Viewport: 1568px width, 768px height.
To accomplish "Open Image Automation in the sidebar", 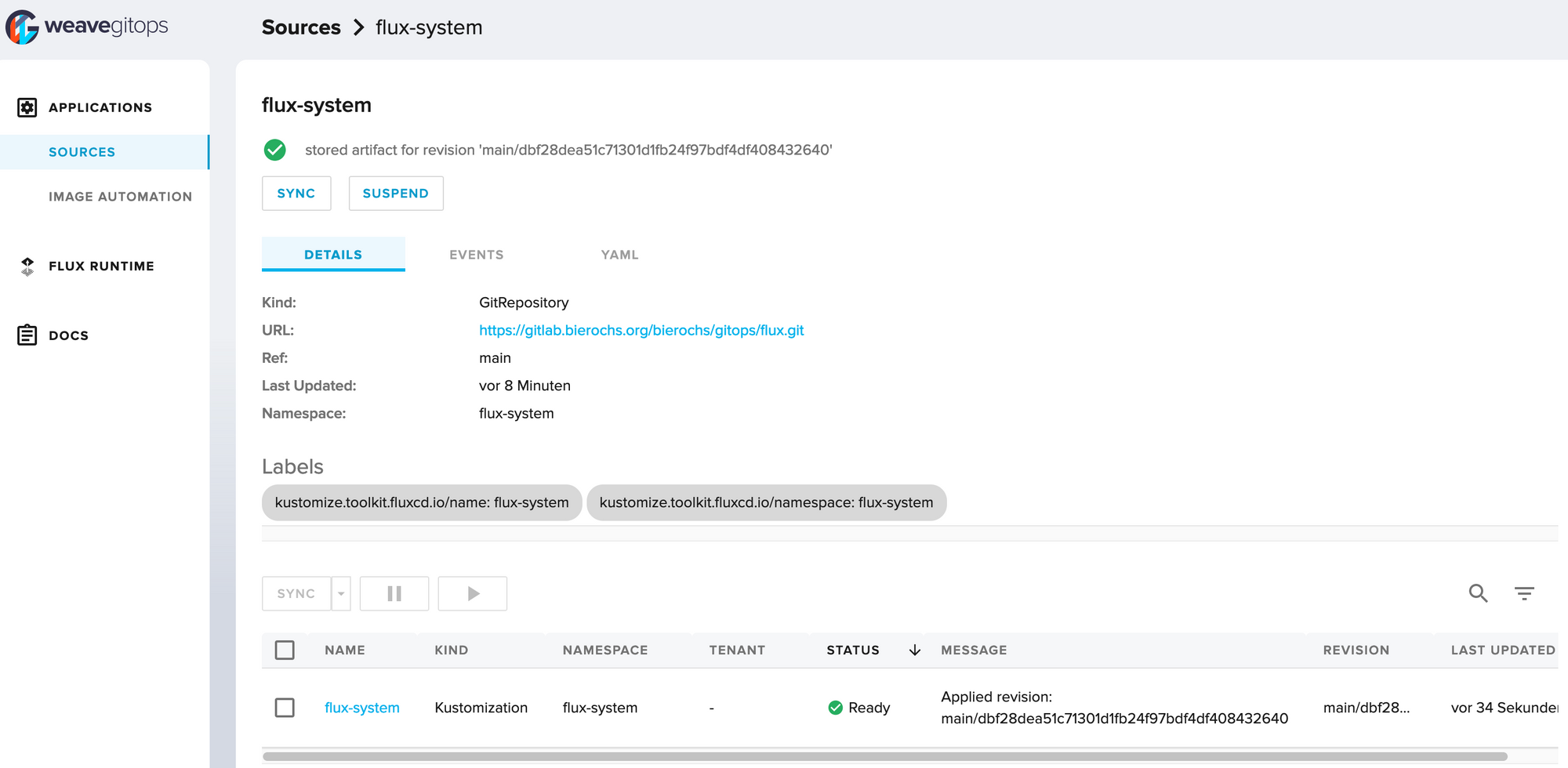I will coord(120,197).
